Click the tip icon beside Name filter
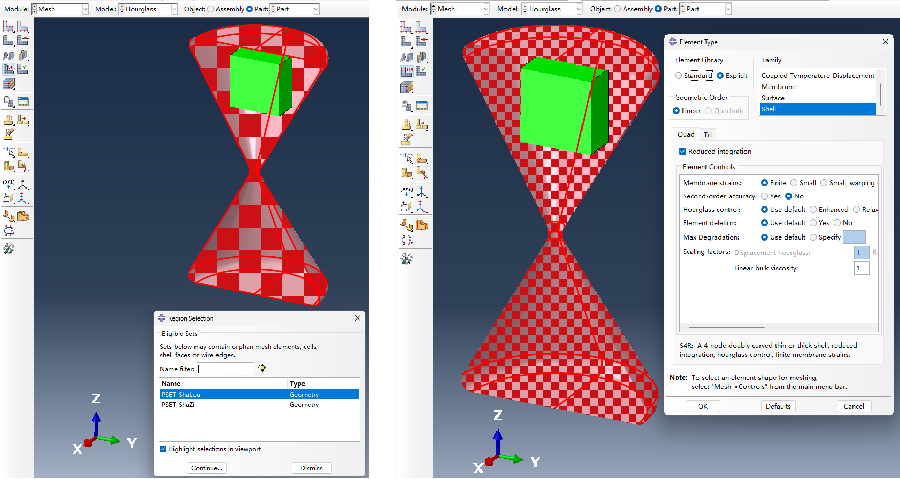Screen dimensions: 900x479 click(x=262, y=368)
